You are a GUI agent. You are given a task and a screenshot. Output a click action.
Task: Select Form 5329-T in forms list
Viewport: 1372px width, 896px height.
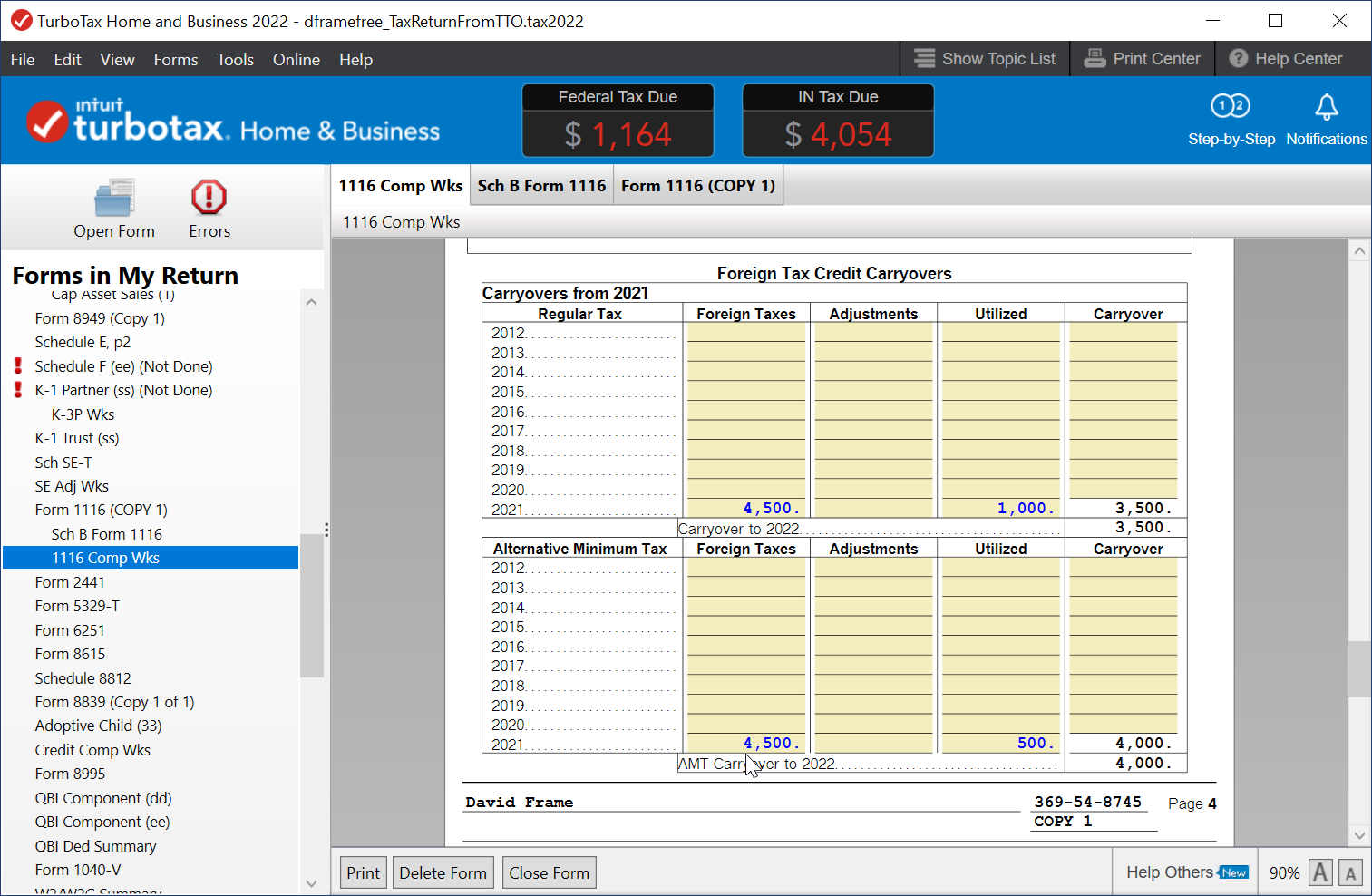pos(77,606)
